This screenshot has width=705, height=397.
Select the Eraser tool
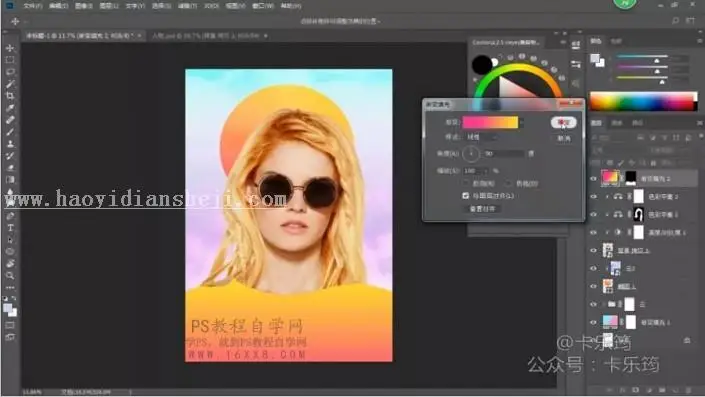tap(10, 168)
